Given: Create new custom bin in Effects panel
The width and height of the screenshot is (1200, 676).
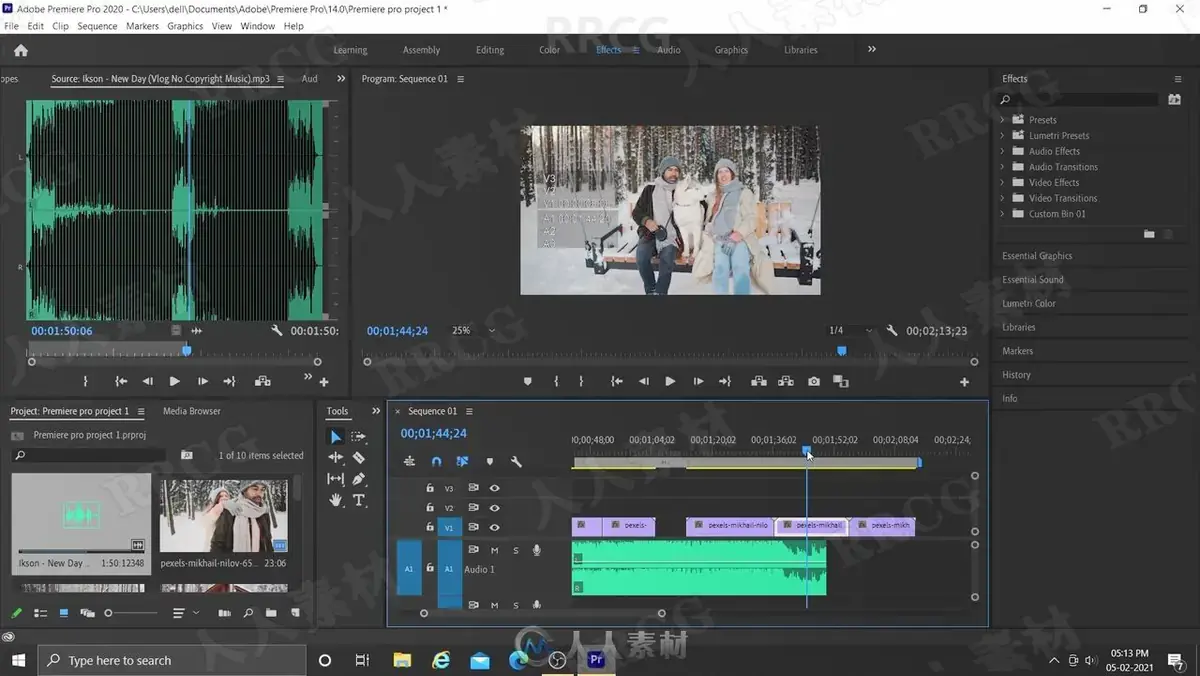Looking at the screenshot, I should point(1149,234).
